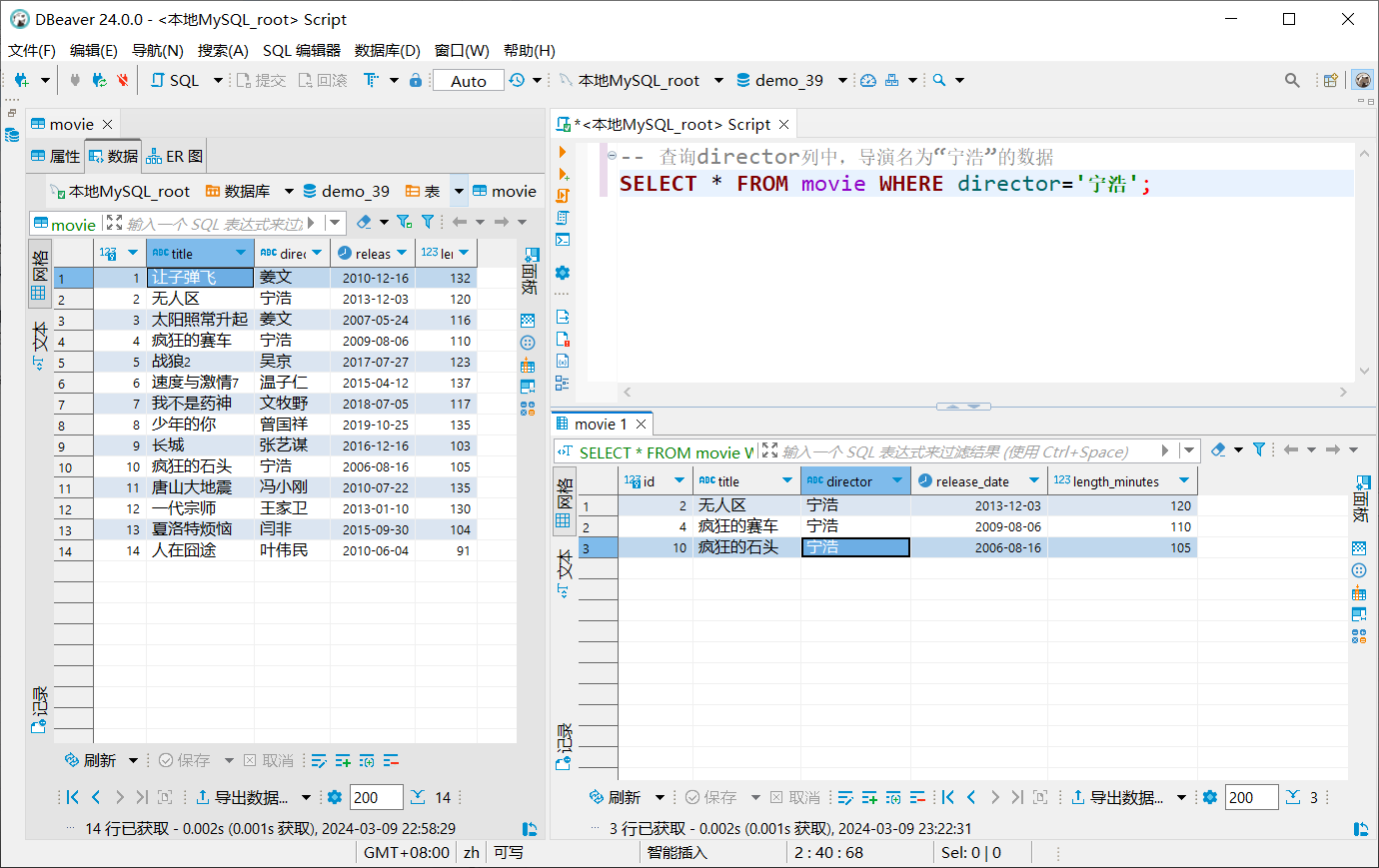The width and height of the screenshot is (1379, 868).
Task: Click the fetch size 200 field in left panel
Action: [376, 797]
